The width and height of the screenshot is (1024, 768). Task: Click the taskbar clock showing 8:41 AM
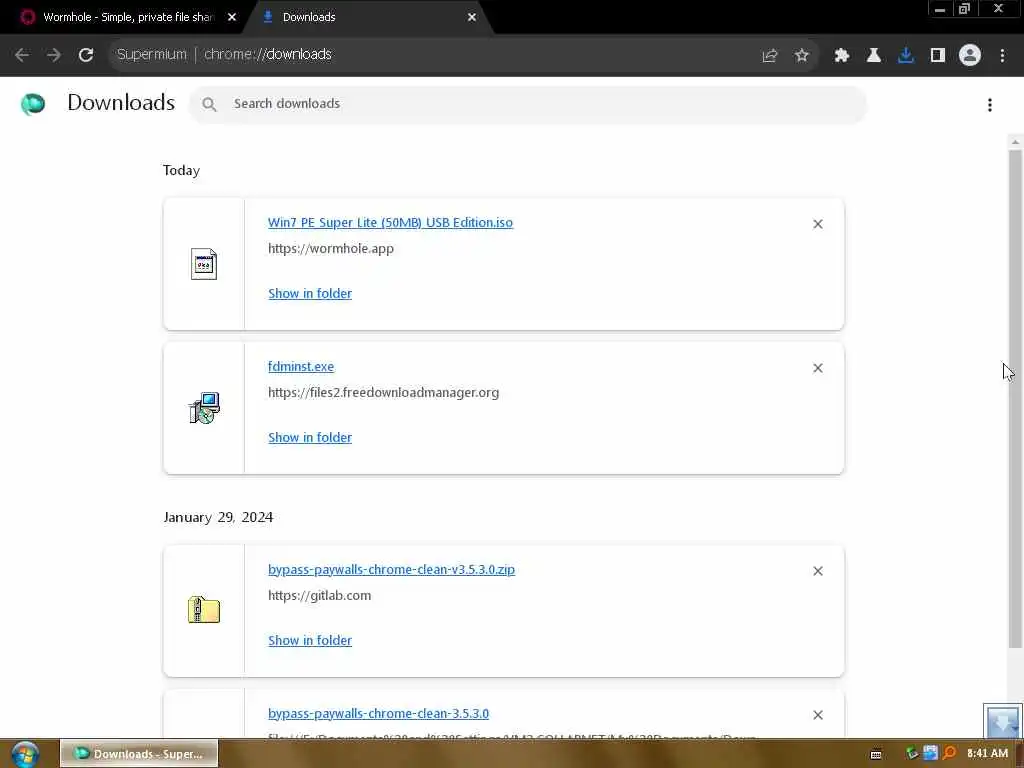tap(987, 754)
